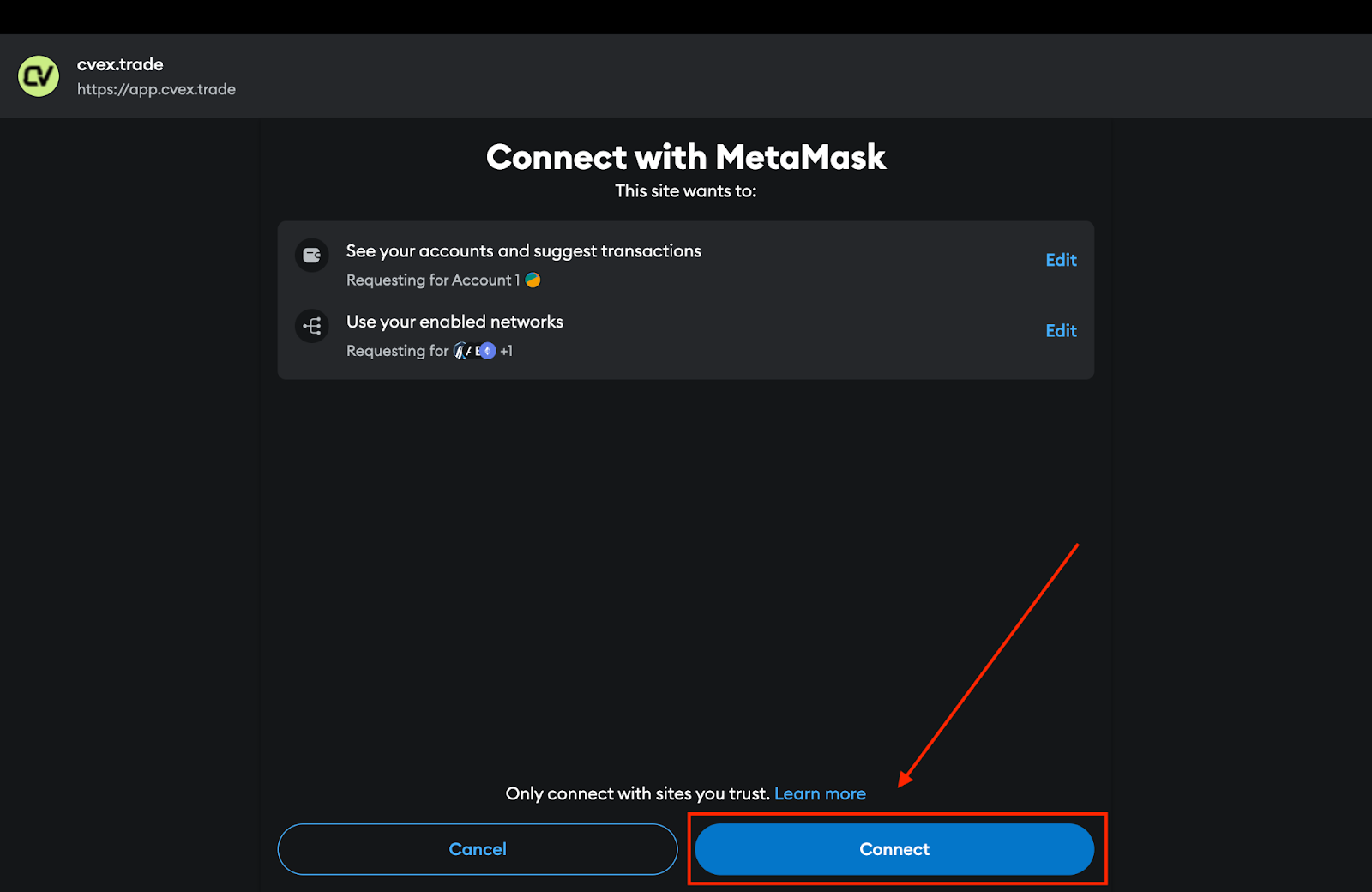
Task: Click the purple Ethereum network icon
Action: 488,351
